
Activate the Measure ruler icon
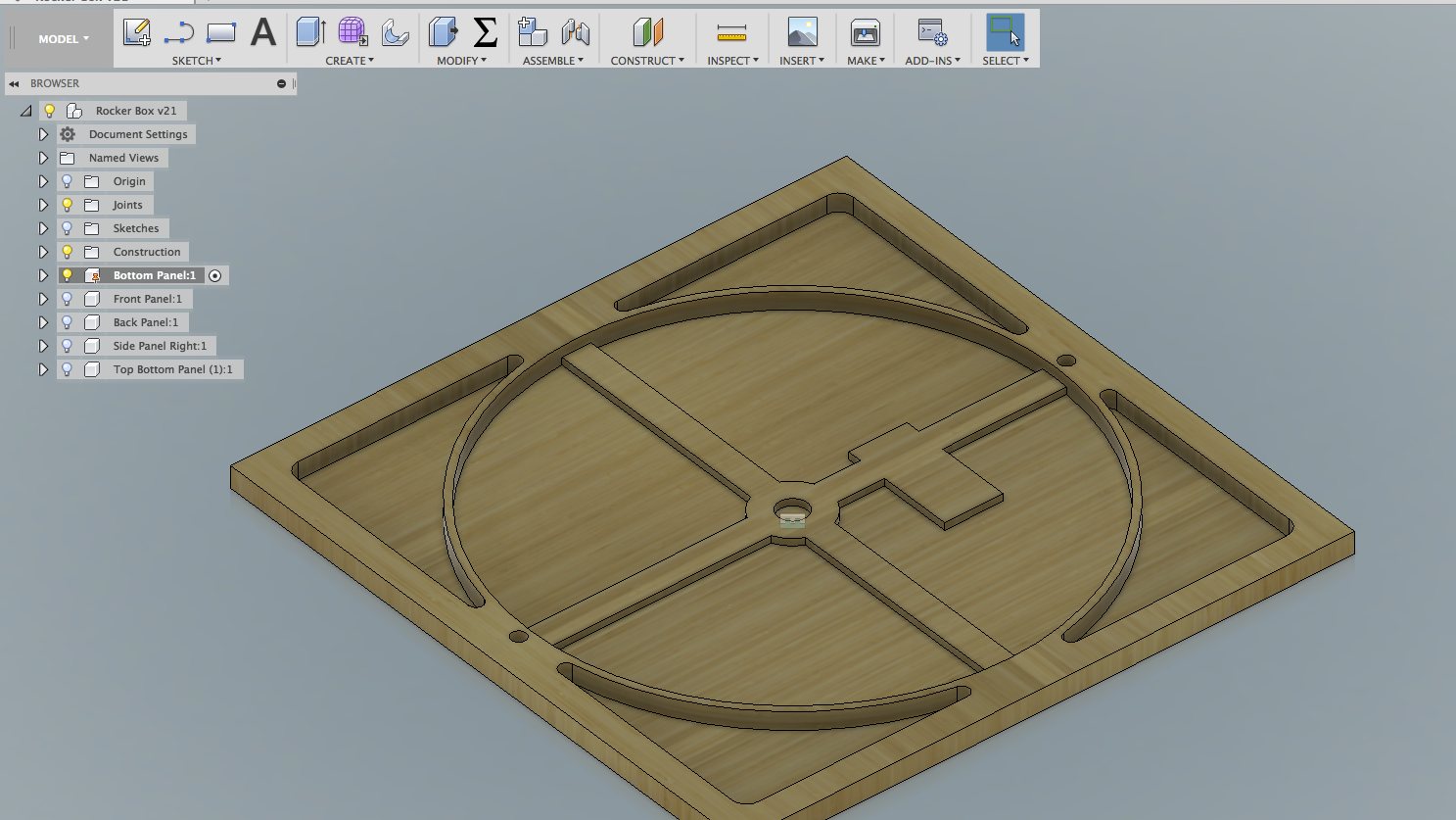point(731,33)
